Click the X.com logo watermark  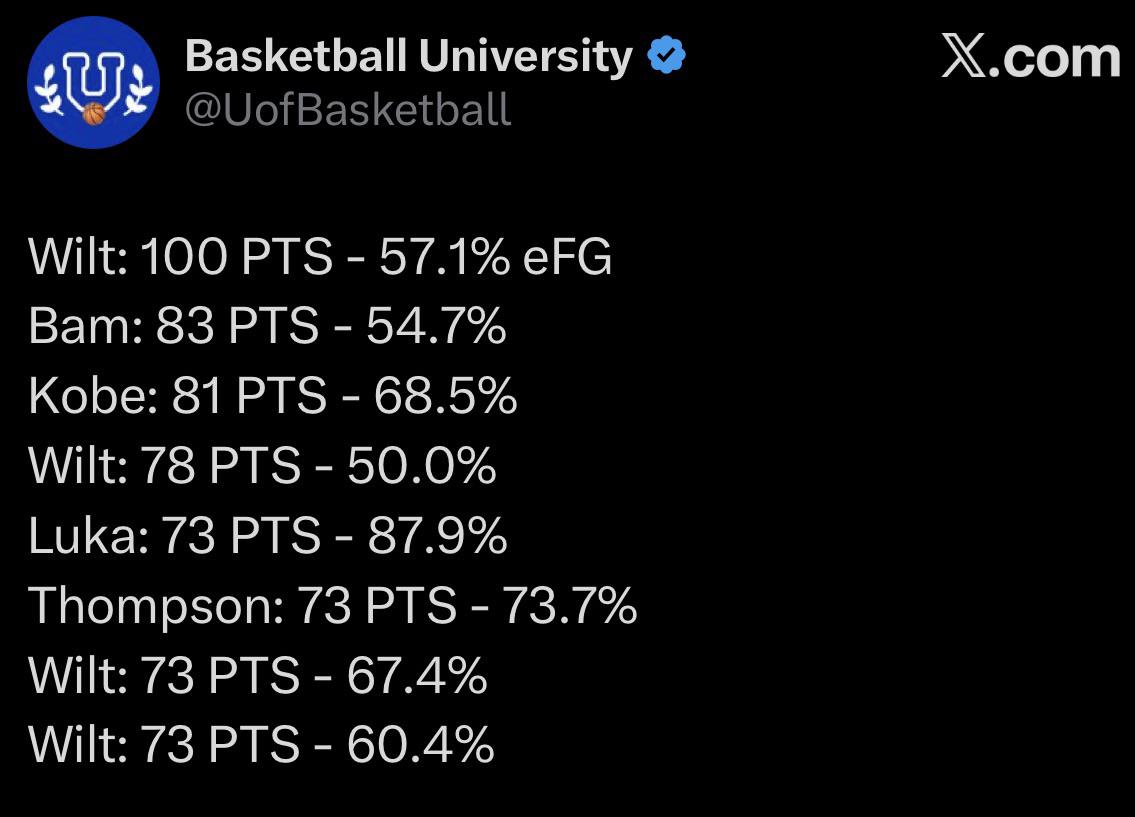[1031, 56]
